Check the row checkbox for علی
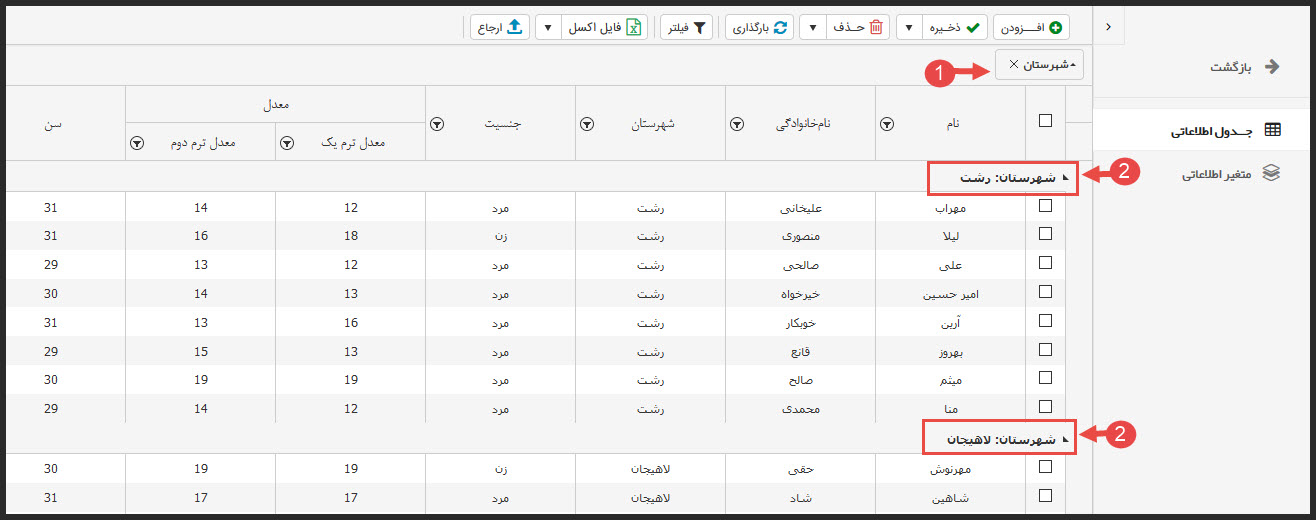The image size is (1316, 520). pyautogui.click(x=1046, y=263)
